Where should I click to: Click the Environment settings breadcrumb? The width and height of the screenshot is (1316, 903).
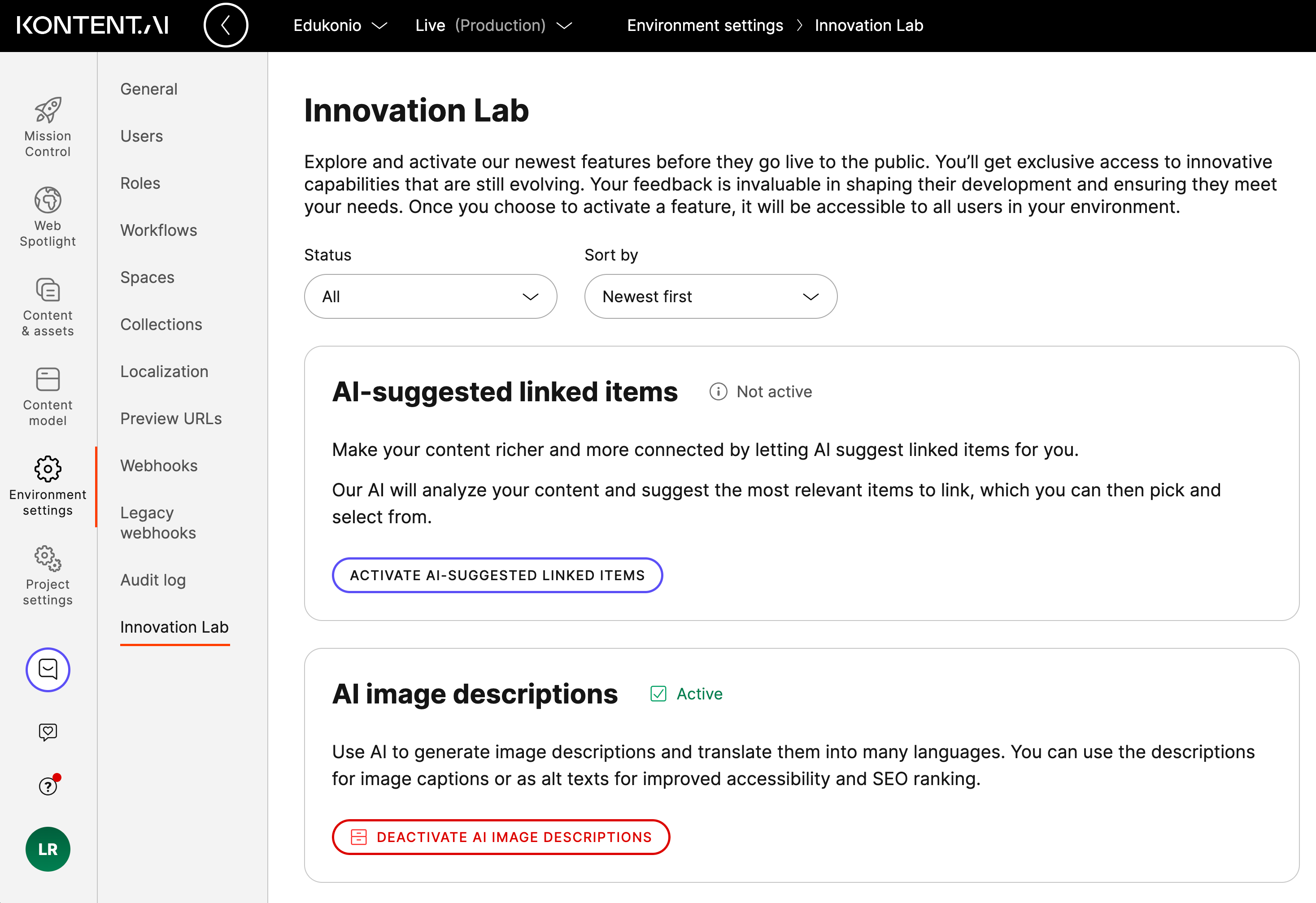[x=705, y=25]
